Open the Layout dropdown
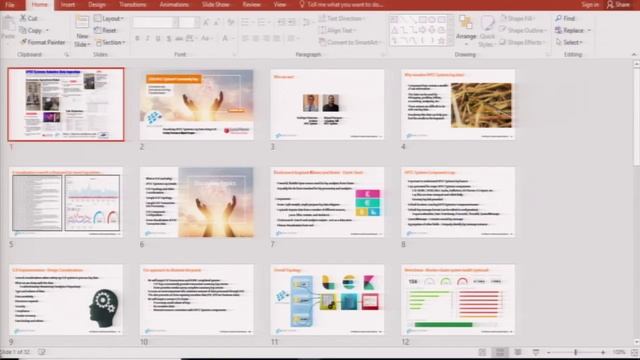 (109, 18)
